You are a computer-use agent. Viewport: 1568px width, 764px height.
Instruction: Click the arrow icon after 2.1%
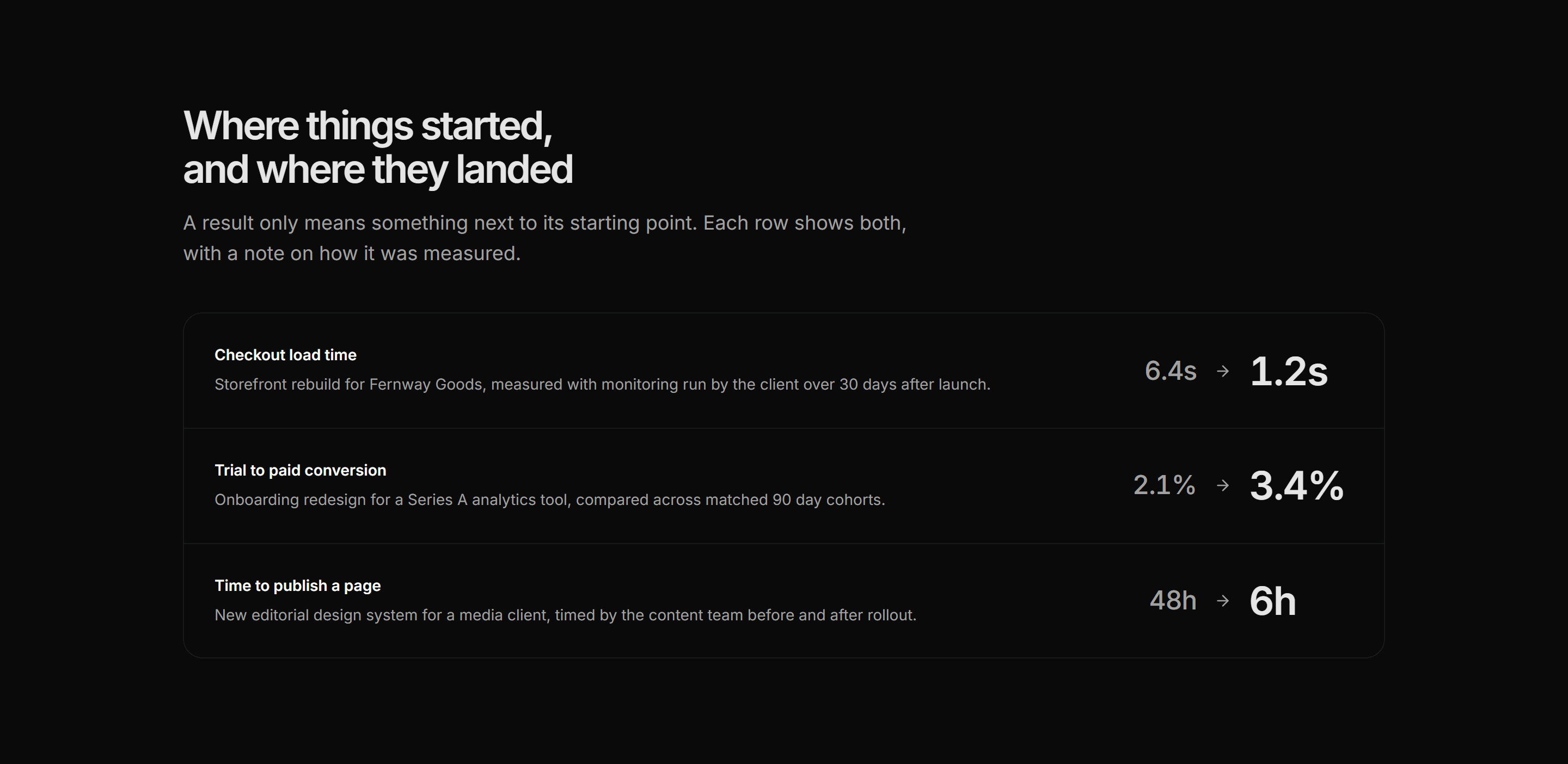click(x=1223, y=485)
